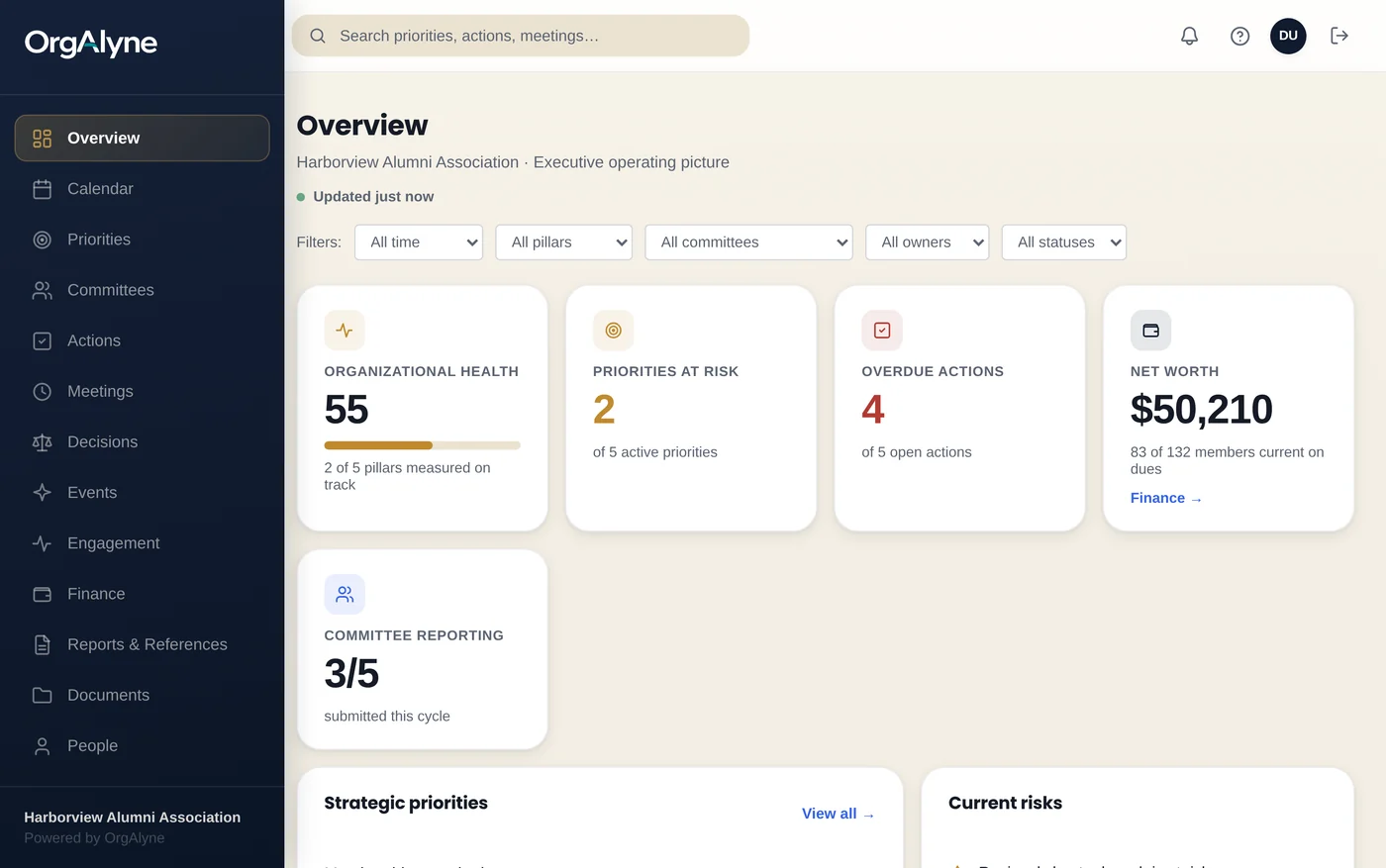
Task: Navigate to Committees page
Action: pos(142,290)
